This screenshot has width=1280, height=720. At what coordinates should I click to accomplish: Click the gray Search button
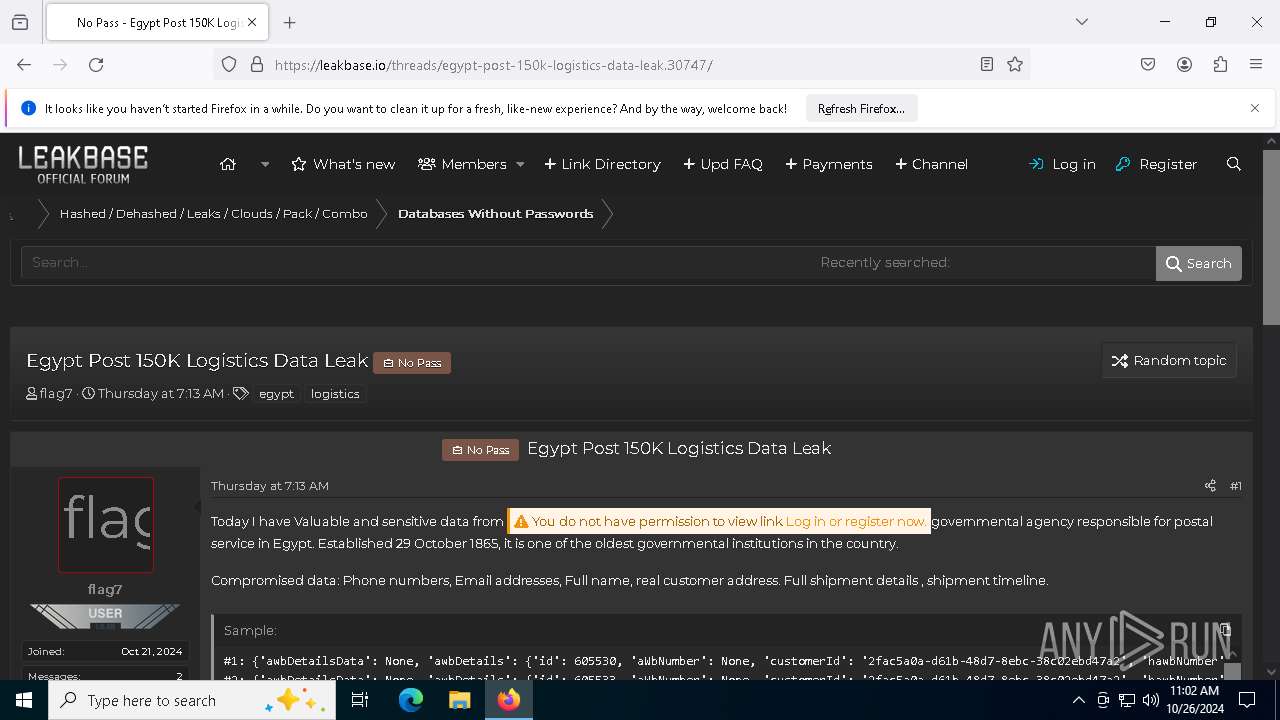pyautogui.click(x=1198, y=263)
